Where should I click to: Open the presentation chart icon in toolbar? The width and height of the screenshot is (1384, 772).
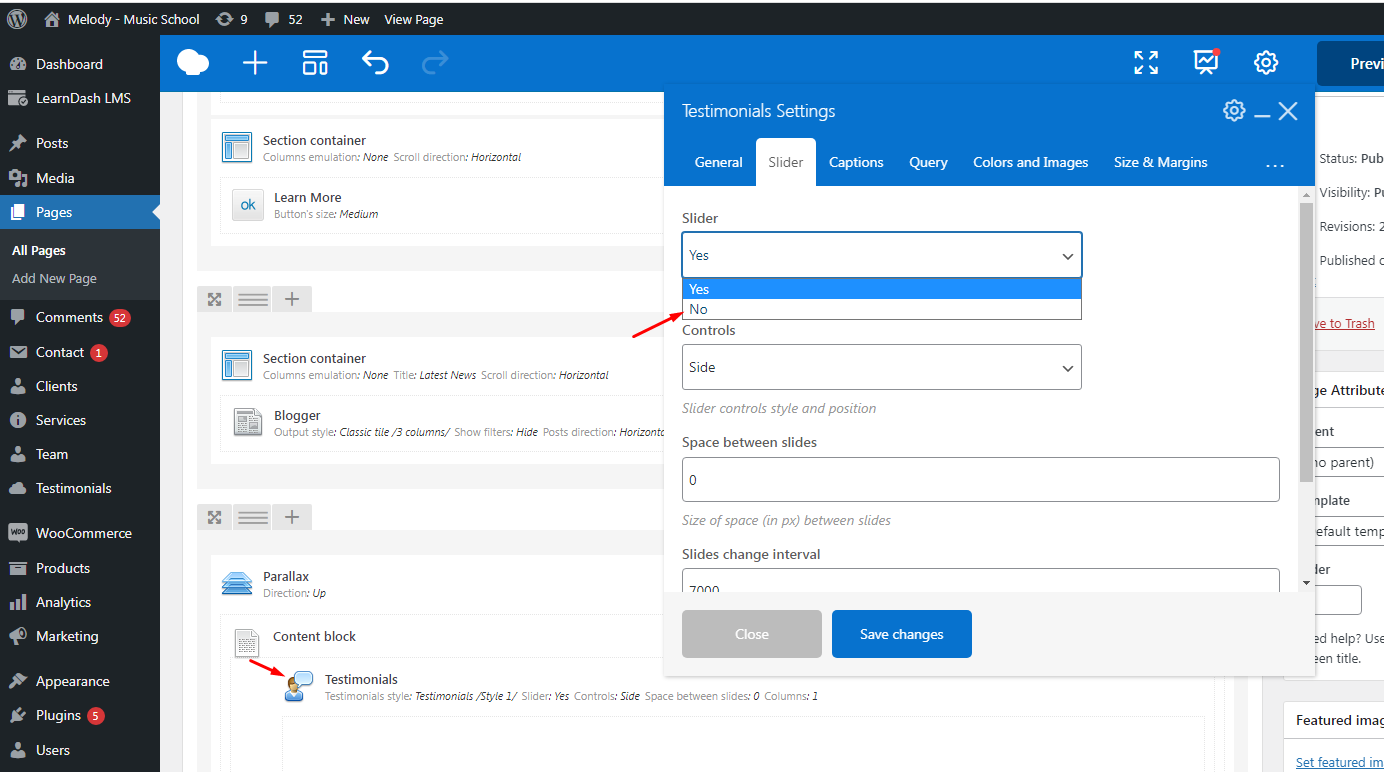pos(1206,62)
